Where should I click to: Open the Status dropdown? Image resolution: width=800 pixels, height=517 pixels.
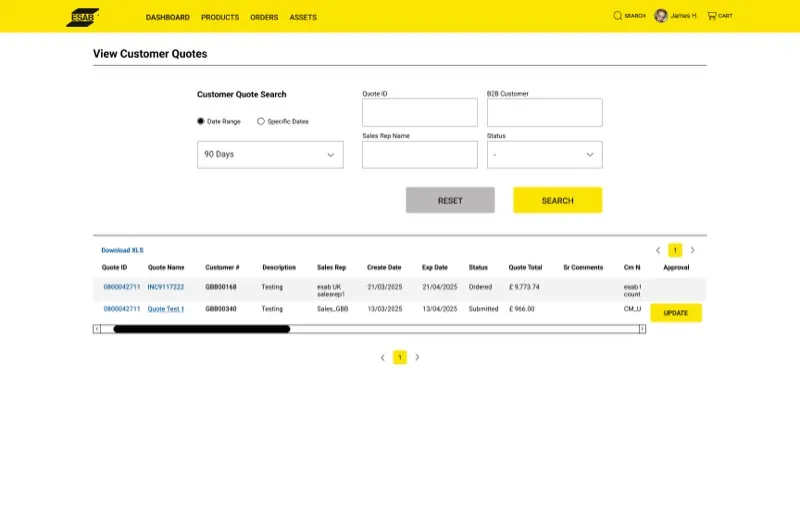point(544,154)
